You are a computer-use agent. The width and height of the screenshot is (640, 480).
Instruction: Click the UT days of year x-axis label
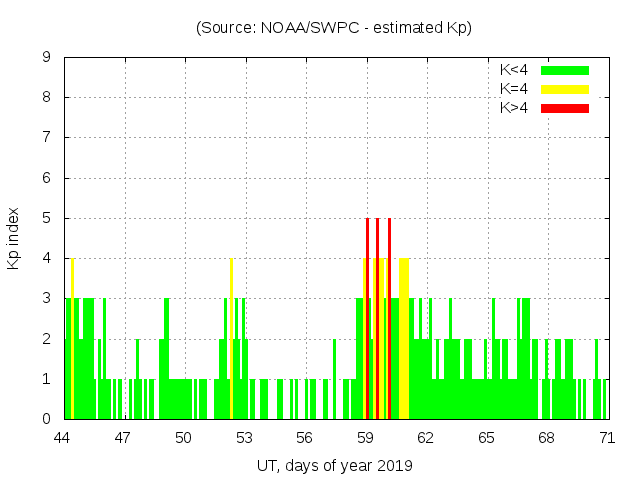(x=334, y=465)
